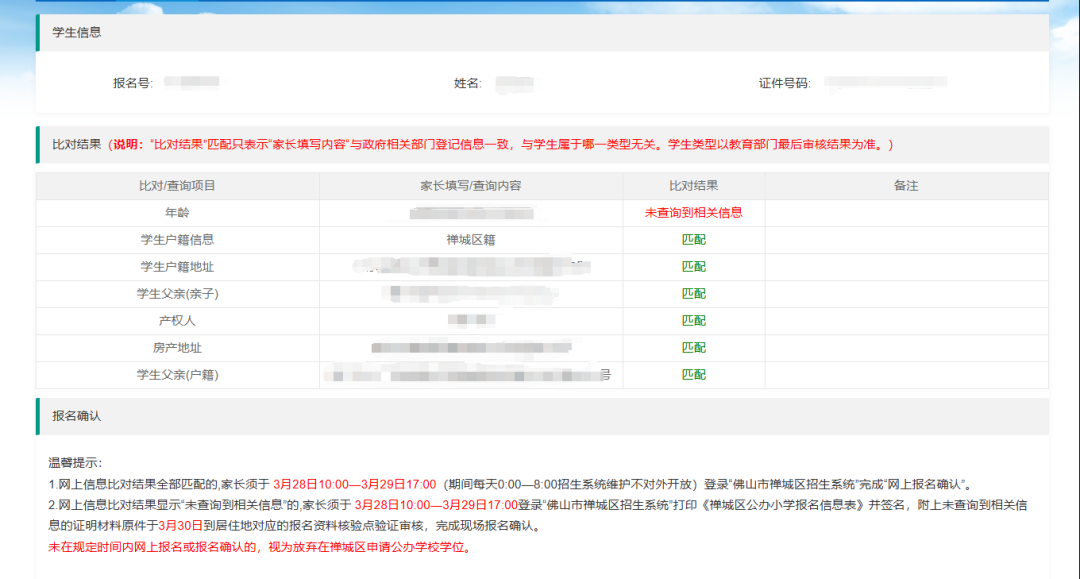Select the 学生户籍地址 row label

pyautogui.click(x=177, y=266)
